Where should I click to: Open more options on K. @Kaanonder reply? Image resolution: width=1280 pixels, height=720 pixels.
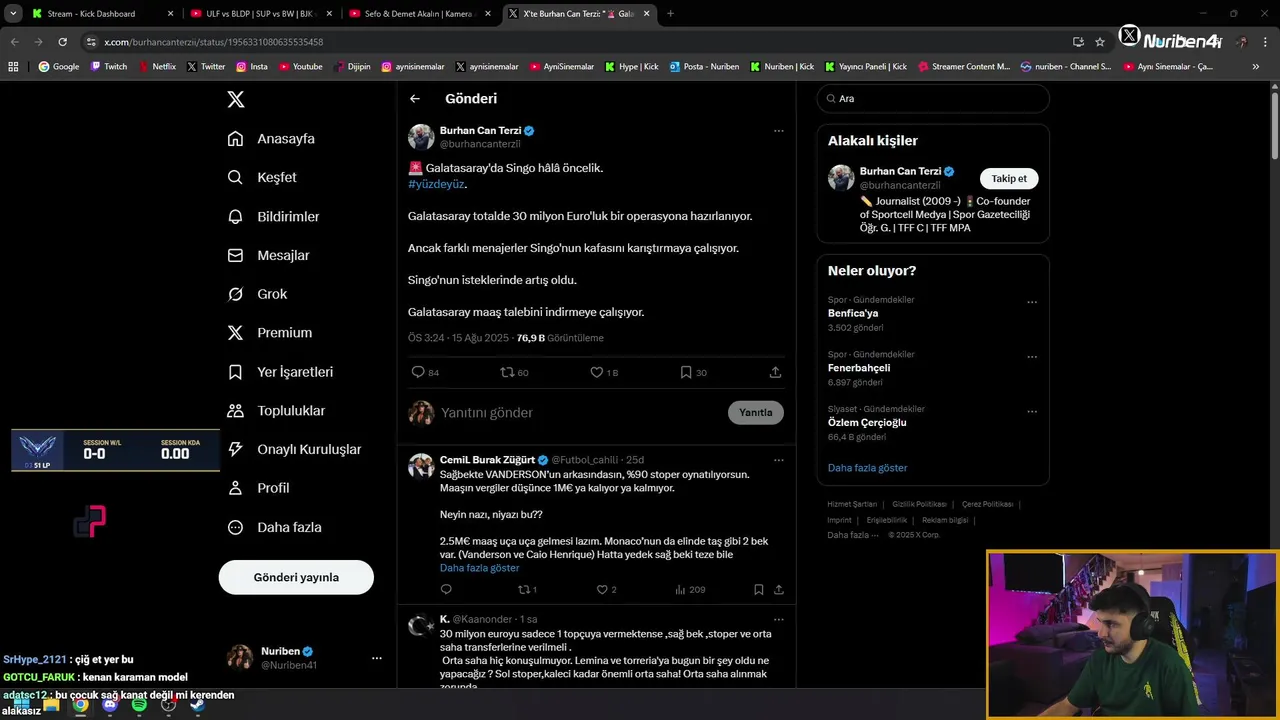click(778, 620)
